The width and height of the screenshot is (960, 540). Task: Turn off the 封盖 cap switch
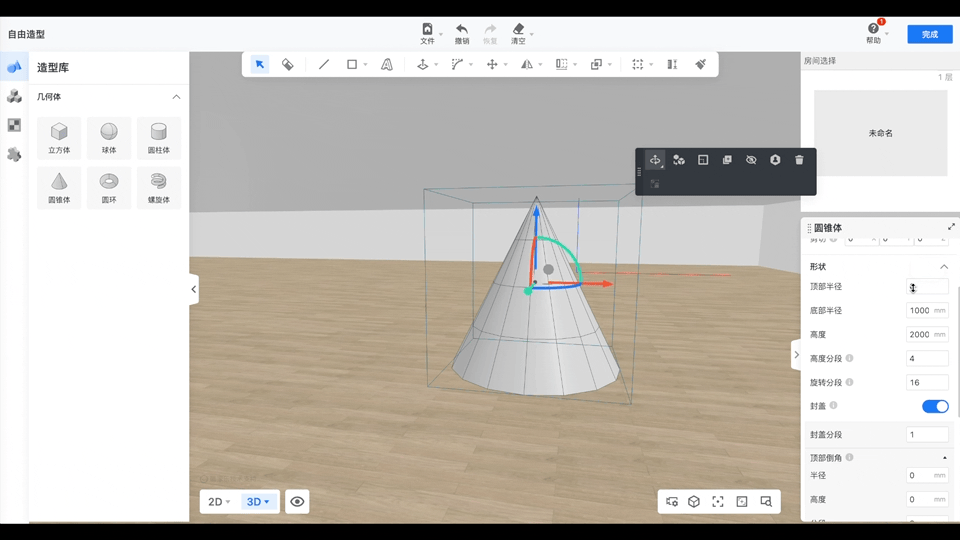click(x=934, y=406)
